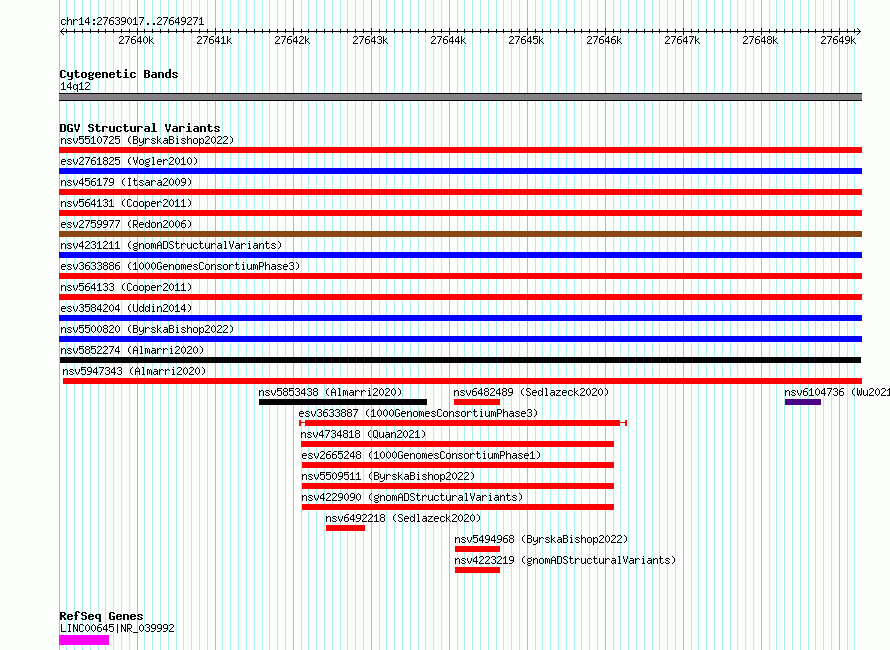This screenshot has height=650, width=890.
Task: Click the 27644k ruler tick label
Action: 448,40
